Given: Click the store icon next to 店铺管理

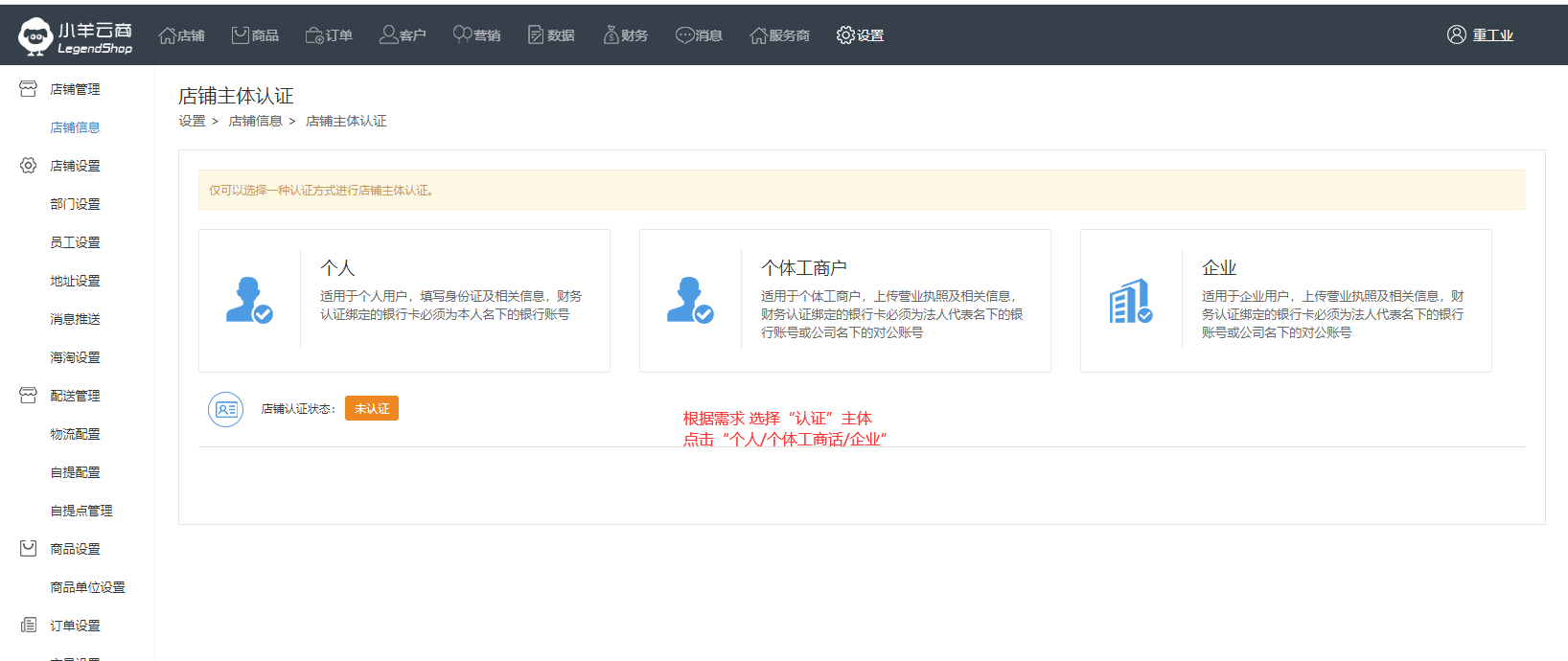Looking at the screenshot, I should [x=29, y=89].
